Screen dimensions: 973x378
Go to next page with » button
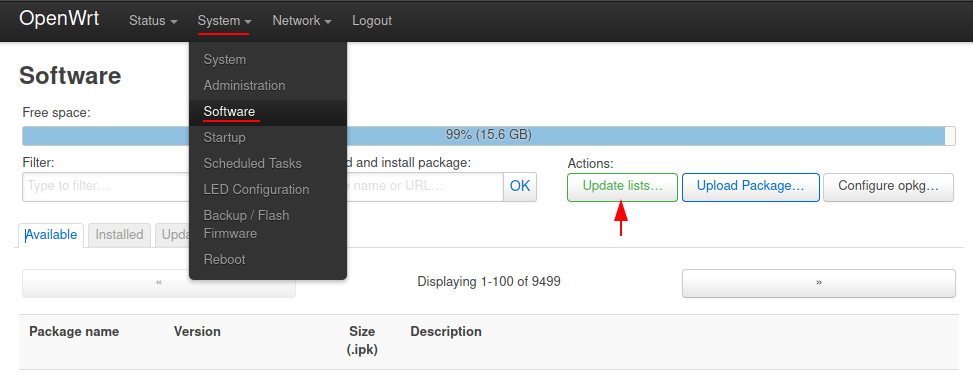[818, 283]
